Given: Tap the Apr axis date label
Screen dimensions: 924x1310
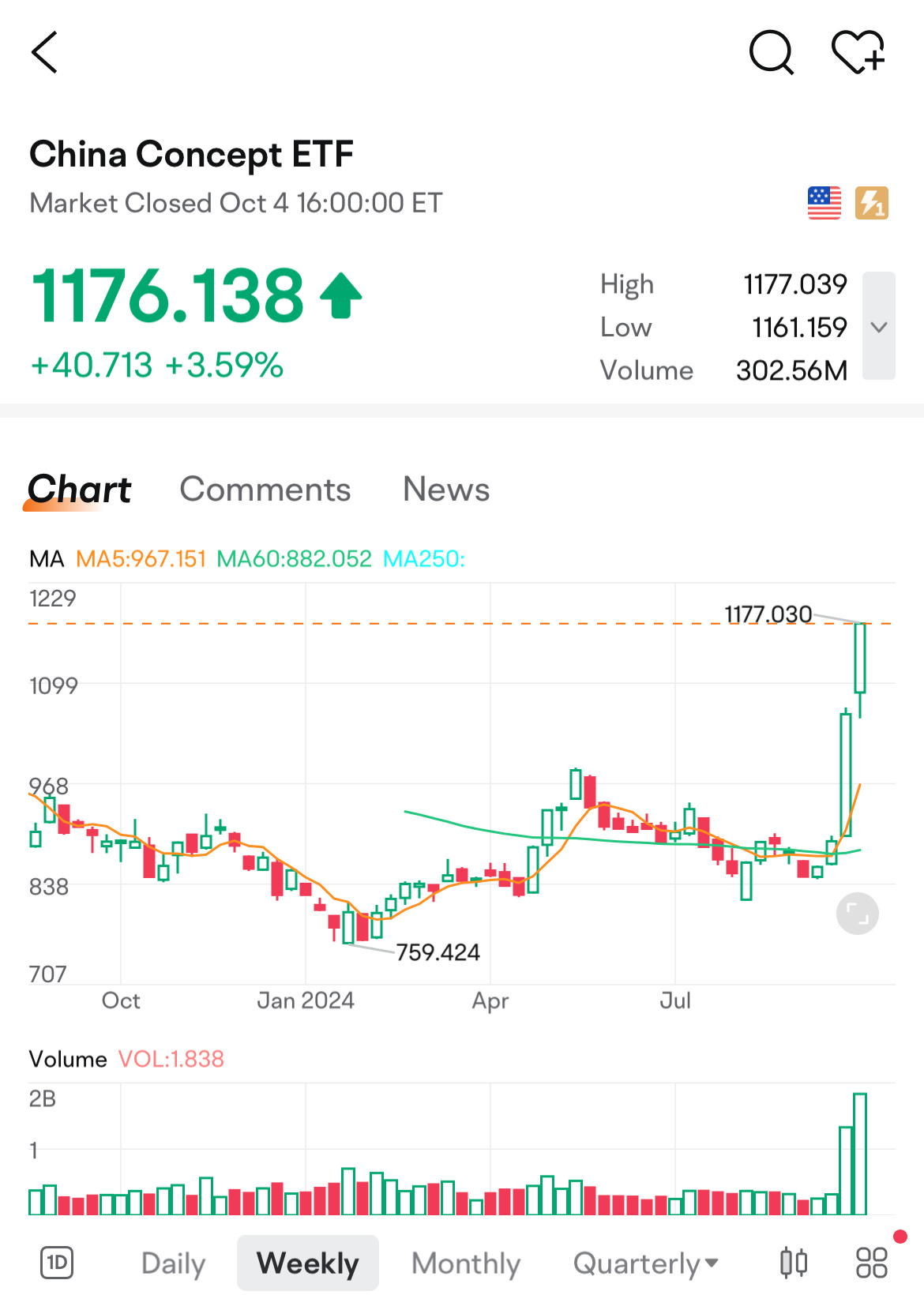Looking at the screenshot, I should [490, 1000].
